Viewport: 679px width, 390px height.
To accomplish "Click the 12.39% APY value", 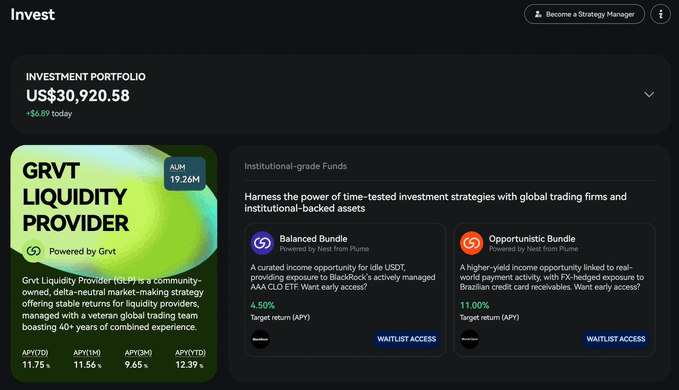I will coord(189,365).
